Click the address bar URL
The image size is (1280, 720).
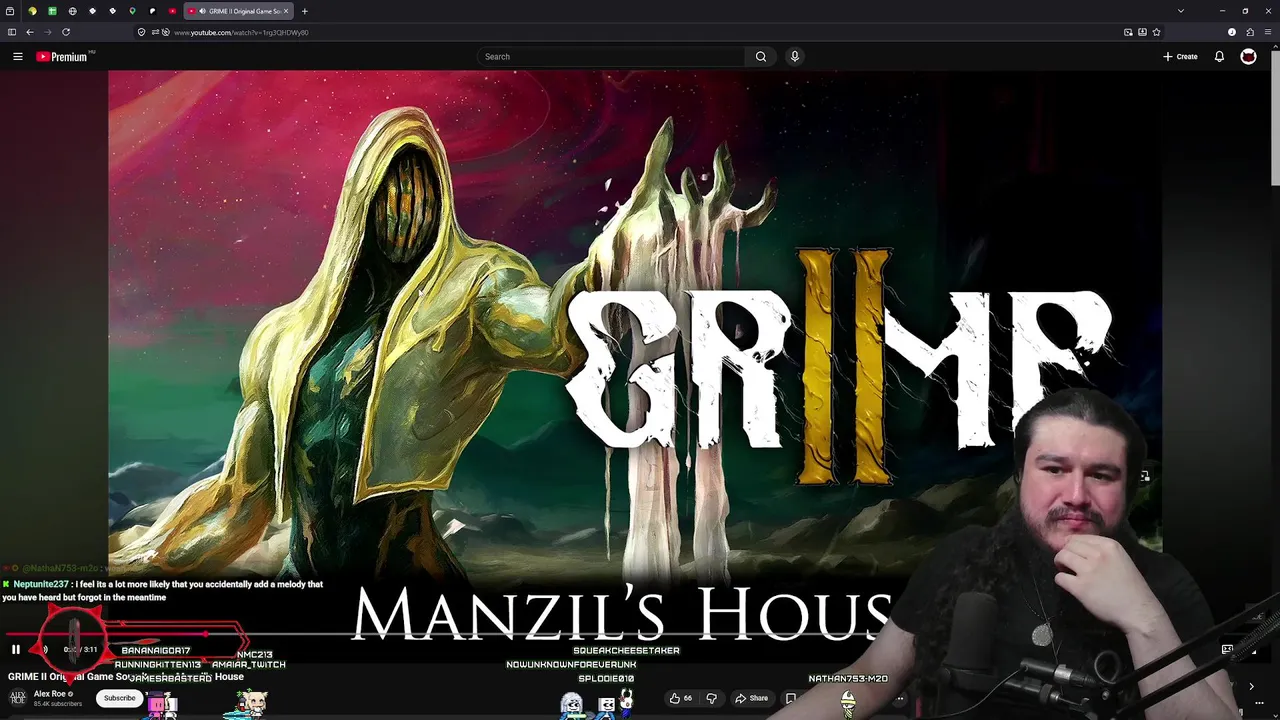click(241, 32)
